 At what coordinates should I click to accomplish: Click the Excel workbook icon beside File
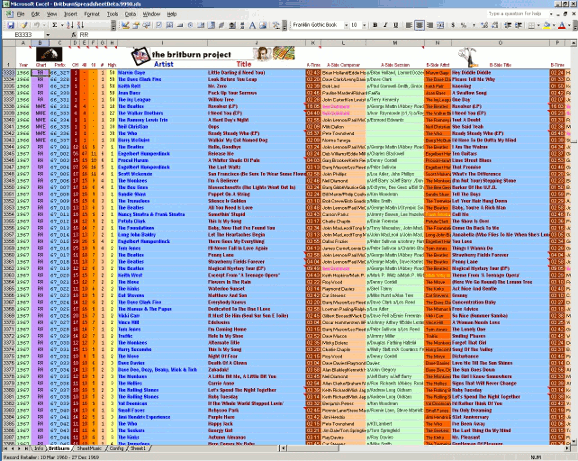(x=9, y=14)
